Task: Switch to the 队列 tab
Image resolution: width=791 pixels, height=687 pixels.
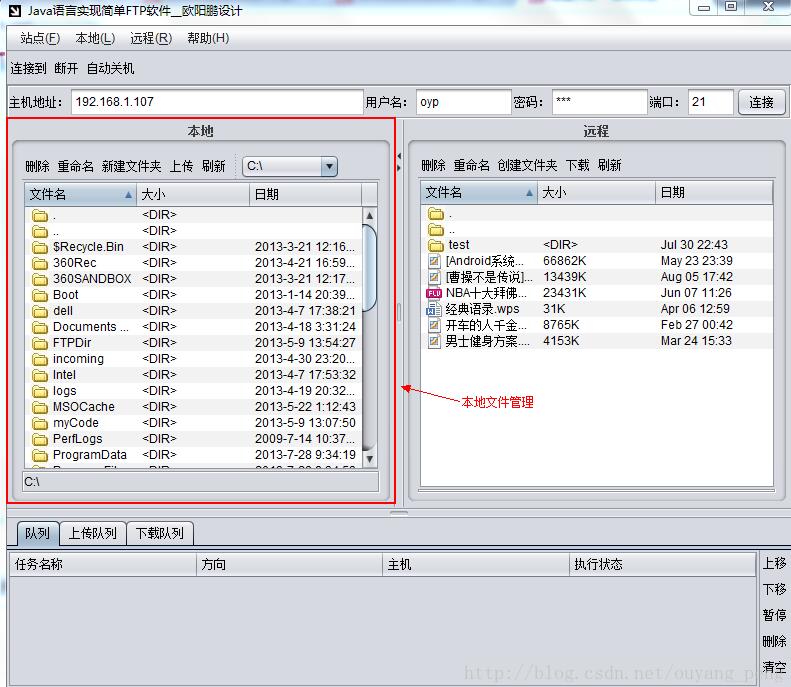Action: coord(38,533)
